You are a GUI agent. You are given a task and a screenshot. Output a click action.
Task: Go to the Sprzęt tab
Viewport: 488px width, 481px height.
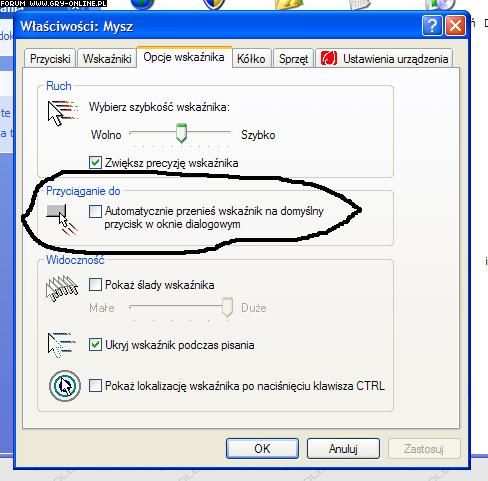(x=293, y=59)
